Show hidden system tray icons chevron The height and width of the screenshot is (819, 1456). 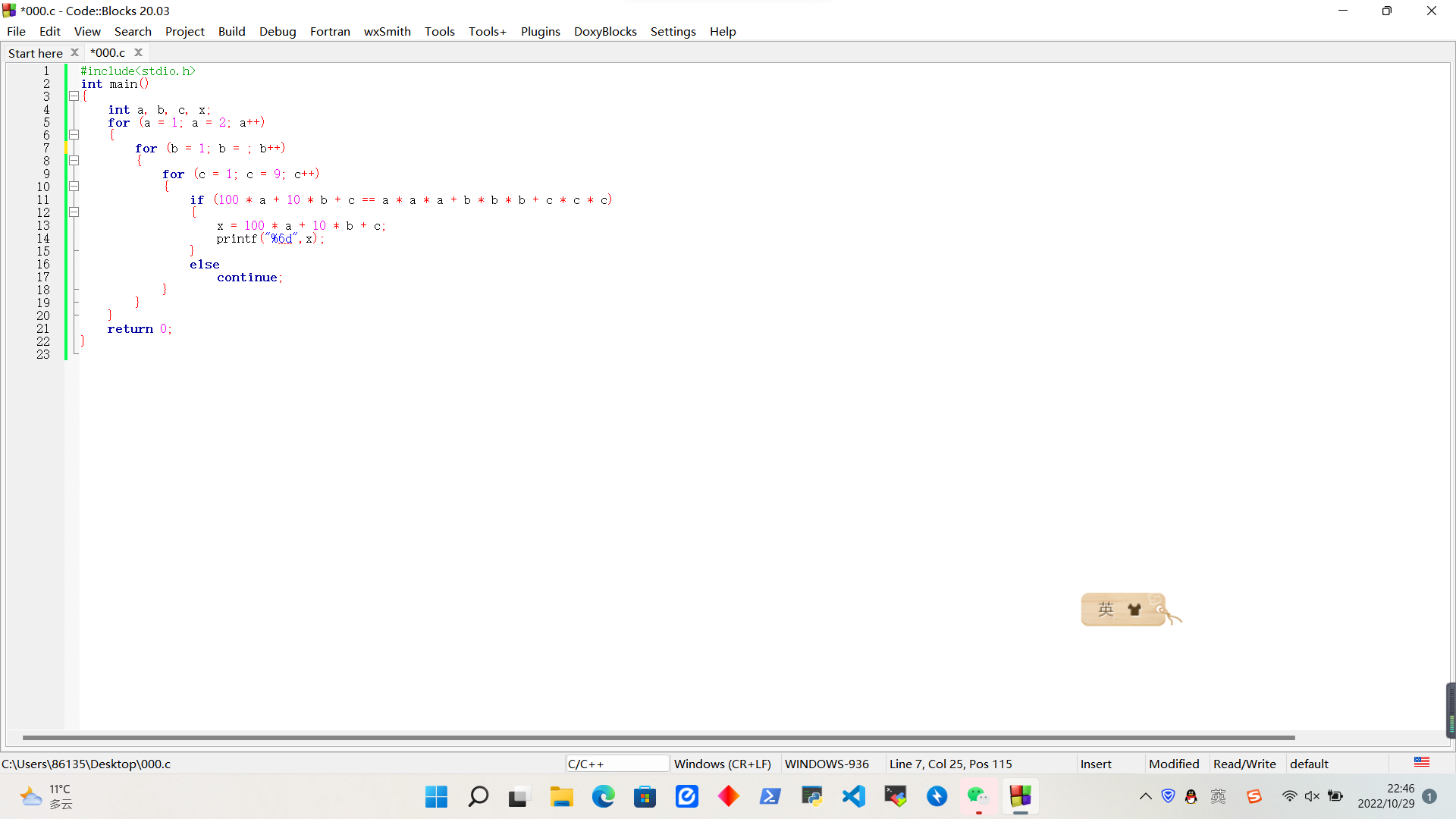pos(1145,796)
